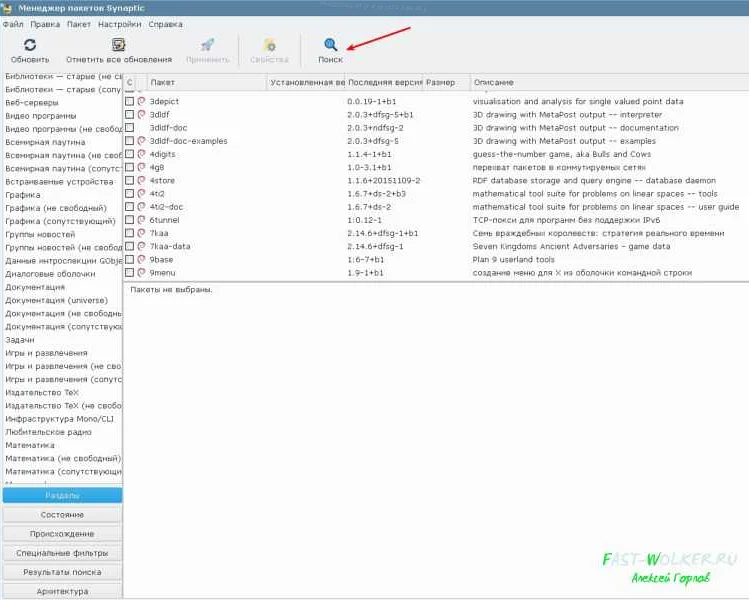The height and width of the screenshot is (600, 749).
Task: Click Debian swirl icon next to 9menu
Action: point(141,273)
